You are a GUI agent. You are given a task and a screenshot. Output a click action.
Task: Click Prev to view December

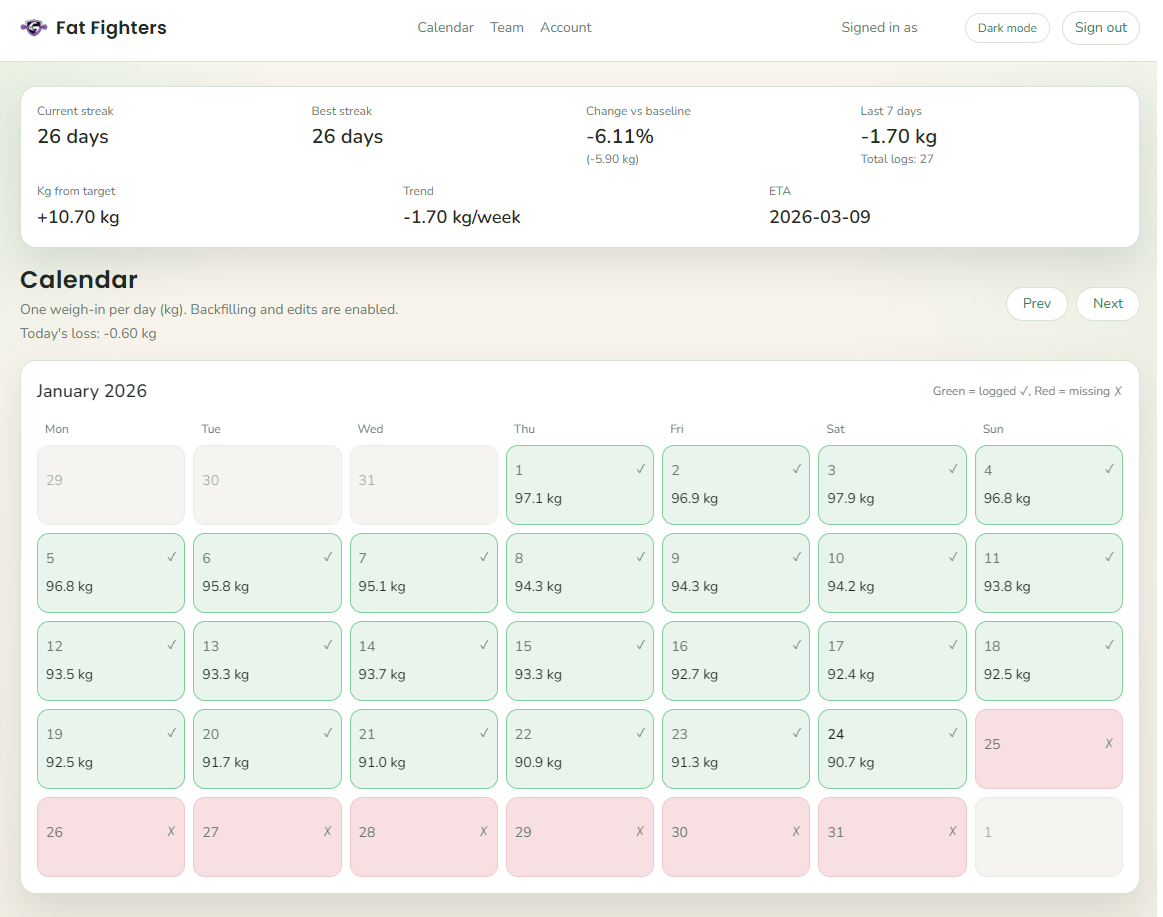click(1037, 303)
